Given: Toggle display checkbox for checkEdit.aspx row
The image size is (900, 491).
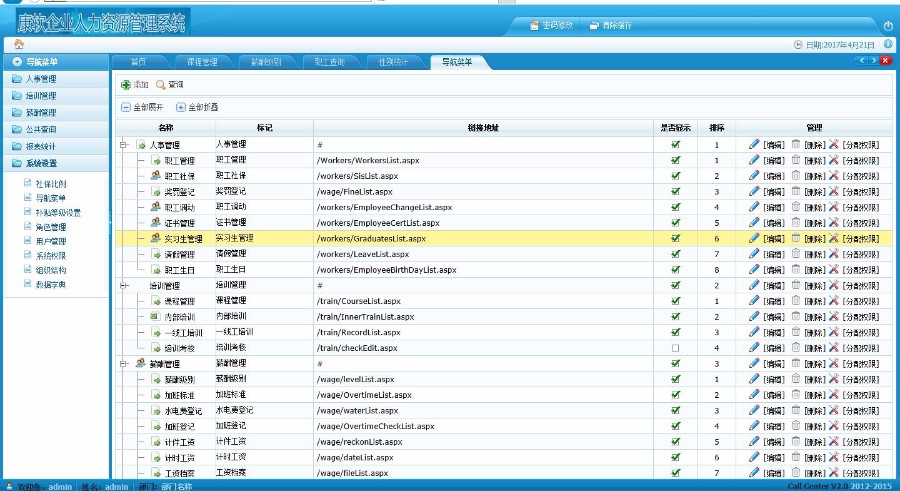Looking at the screenshot, I should tap(675, 348).
